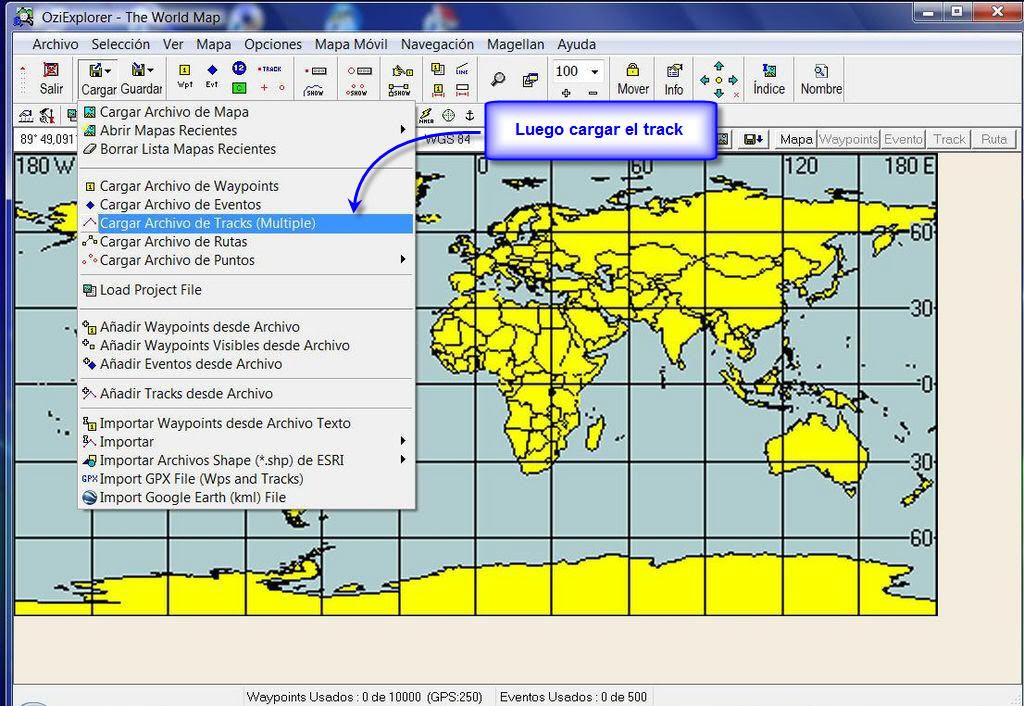Screen dimensions: 1024x706
Task: Click the save-down disk icon near Mapa
Action: tap(754, 139)
